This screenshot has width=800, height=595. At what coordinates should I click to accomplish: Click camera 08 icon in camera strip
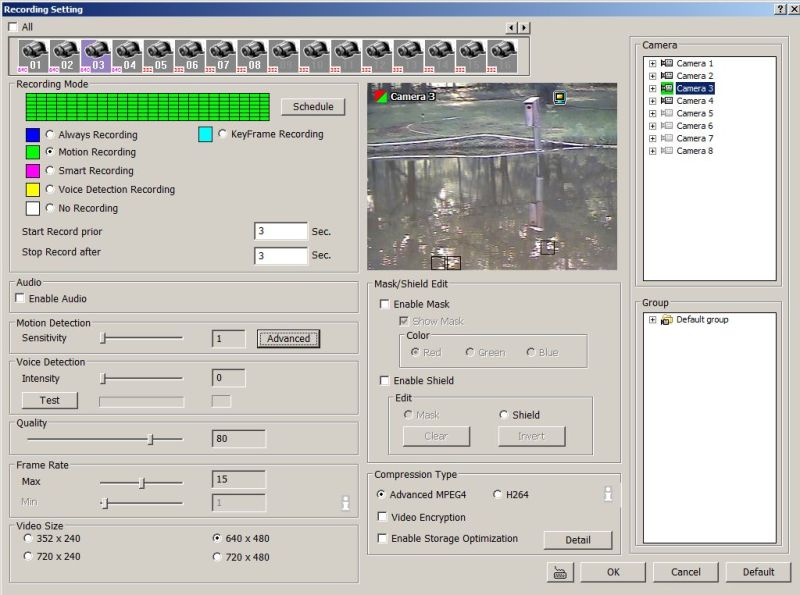pyautogui.click(x=253, y=54)
